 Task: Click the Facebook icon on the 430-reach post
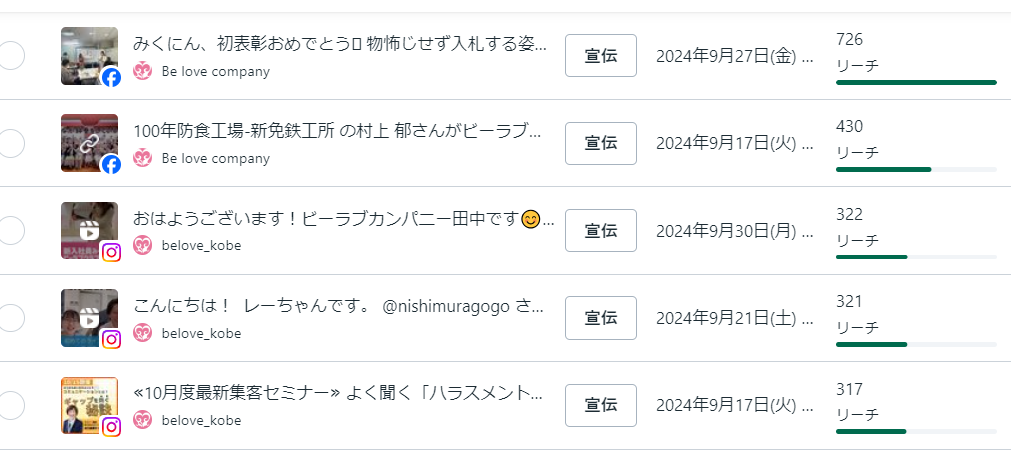(111, 166)
